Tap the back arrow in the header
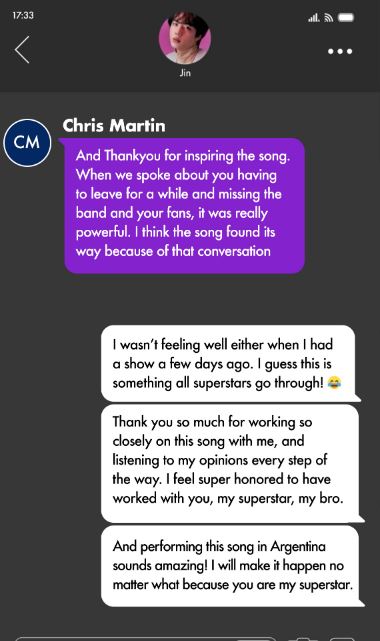Screen dimensions: 380x641 [x=22, y=49]
